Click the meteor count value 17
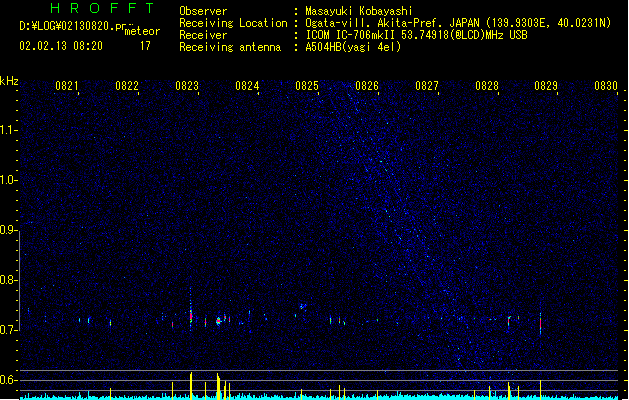Image resolution: width=629 pixels, height=400 pixels. 145,46
